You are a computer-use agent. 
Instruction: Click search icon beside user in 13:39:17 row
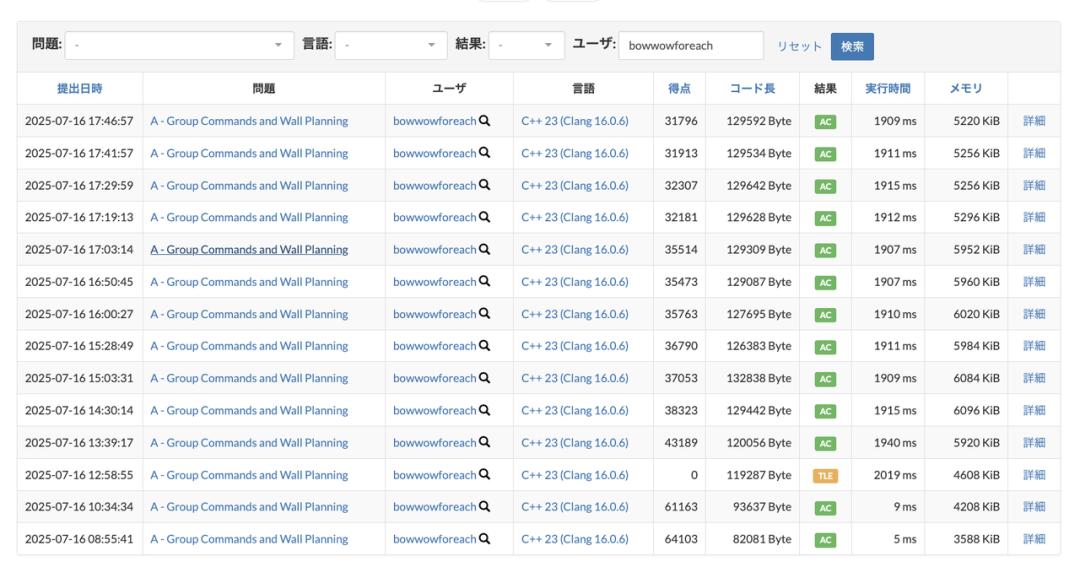coord(485,442)
